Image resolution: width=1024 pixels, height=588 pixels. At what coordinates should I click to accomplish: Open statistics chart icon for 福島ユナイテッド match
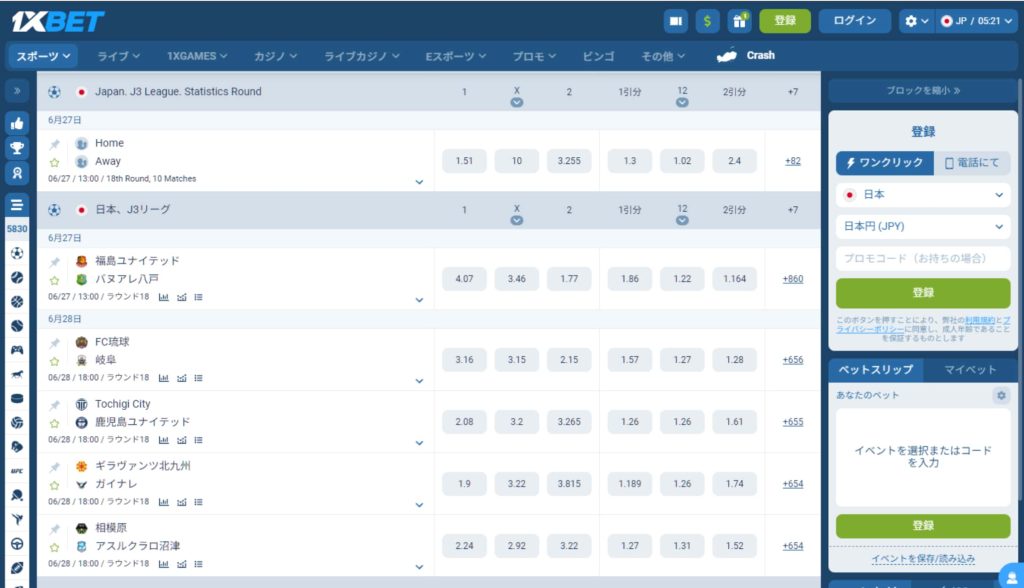point(164,297)
